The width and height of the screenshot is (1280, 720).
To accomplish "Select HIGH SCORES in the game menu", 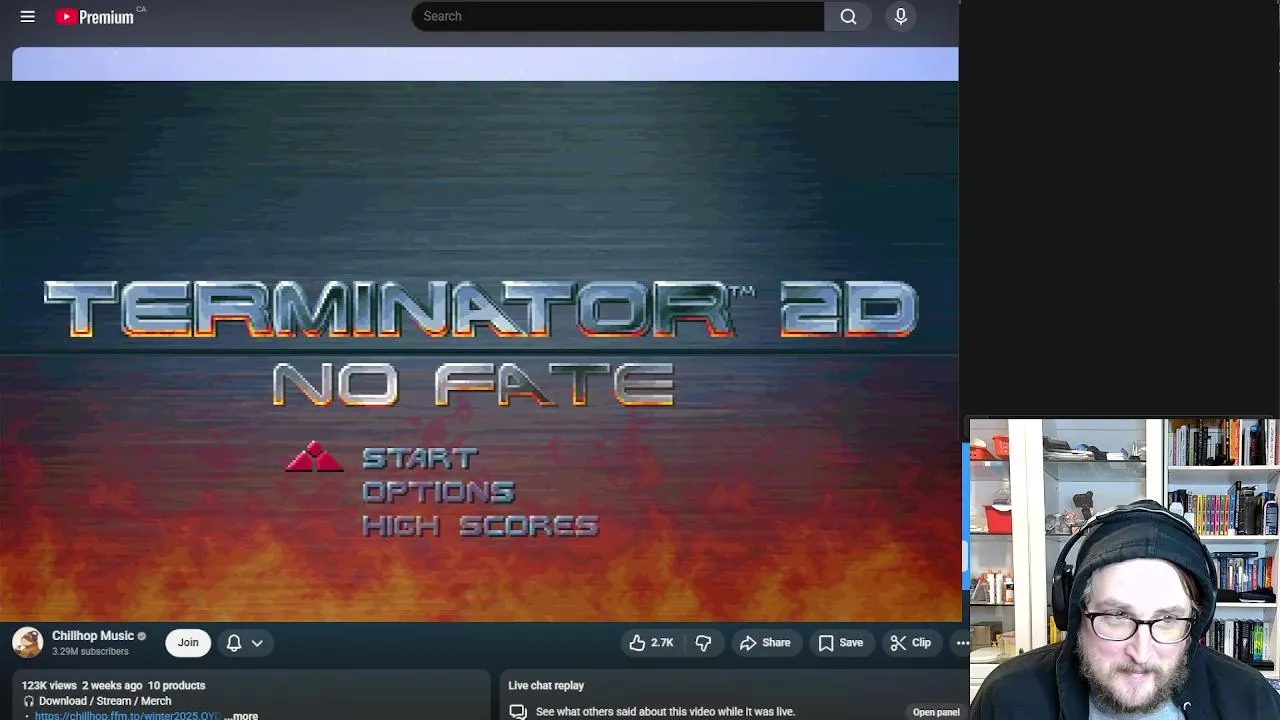I will pos(480,526).
